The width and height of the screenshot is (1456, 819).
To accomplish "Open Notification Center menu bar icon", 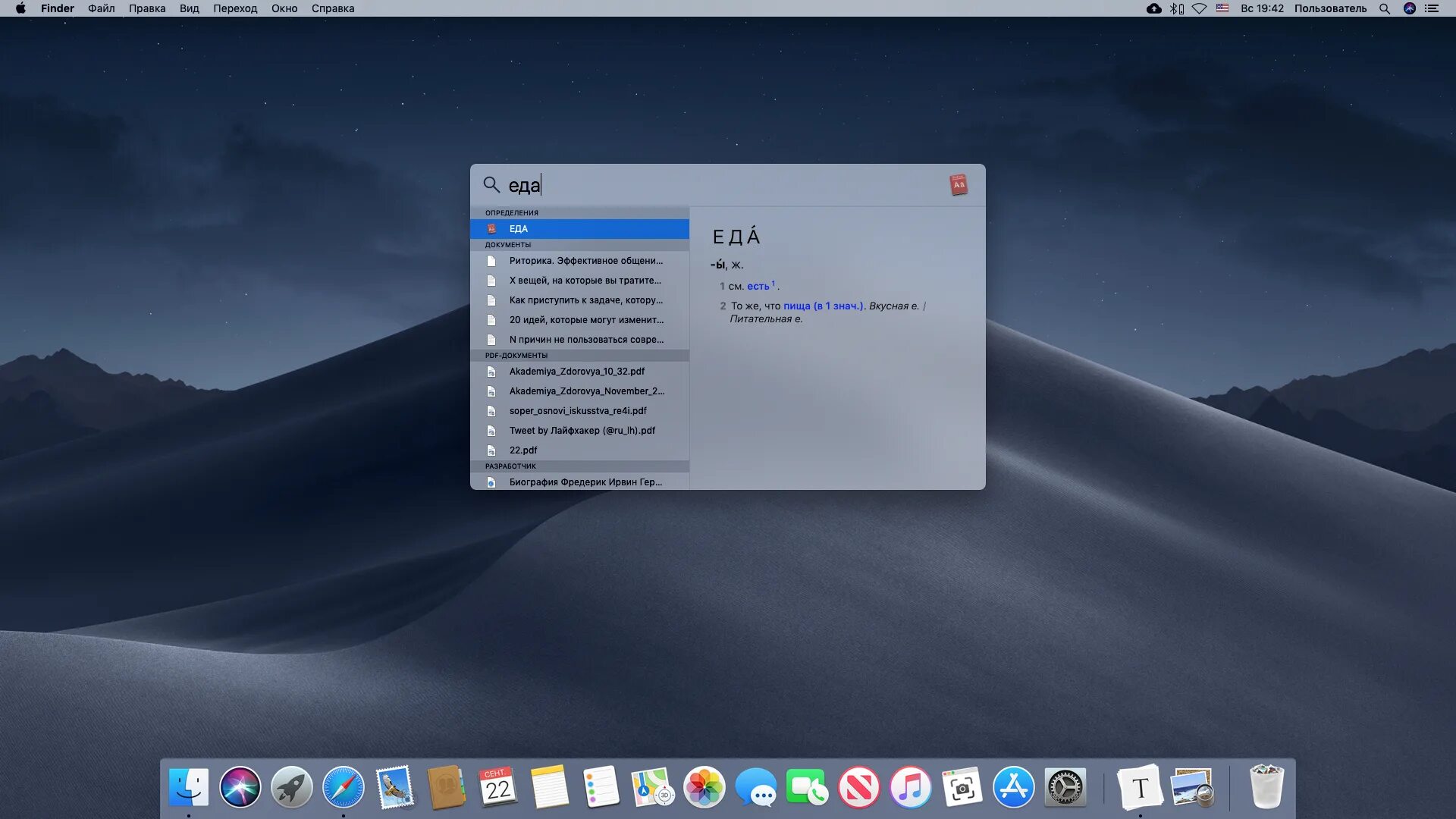I will pos(1432,8).
